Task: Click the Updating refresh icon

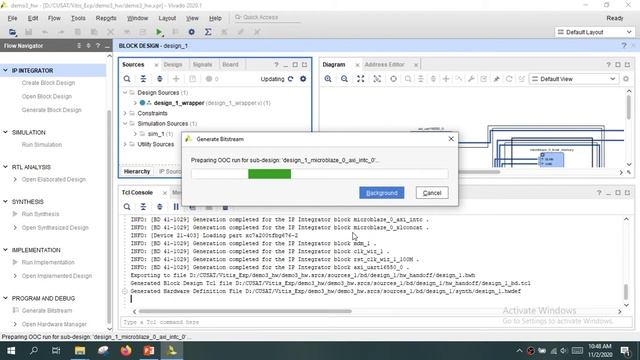Action: (291, 79)
